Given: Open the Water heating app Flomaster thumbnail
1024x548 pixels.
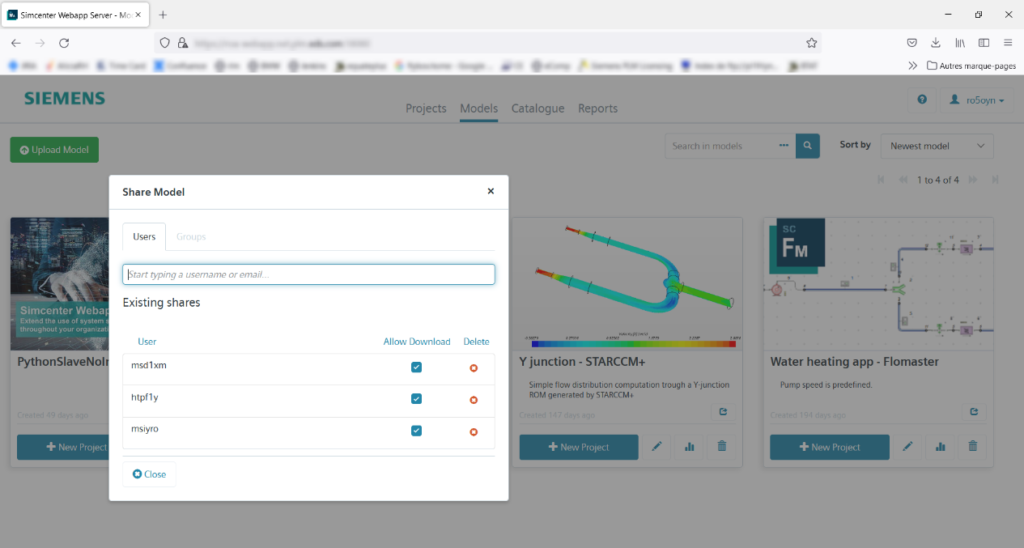Looking at the screenshot, I should pyautogui.click(x=878, y=284).
